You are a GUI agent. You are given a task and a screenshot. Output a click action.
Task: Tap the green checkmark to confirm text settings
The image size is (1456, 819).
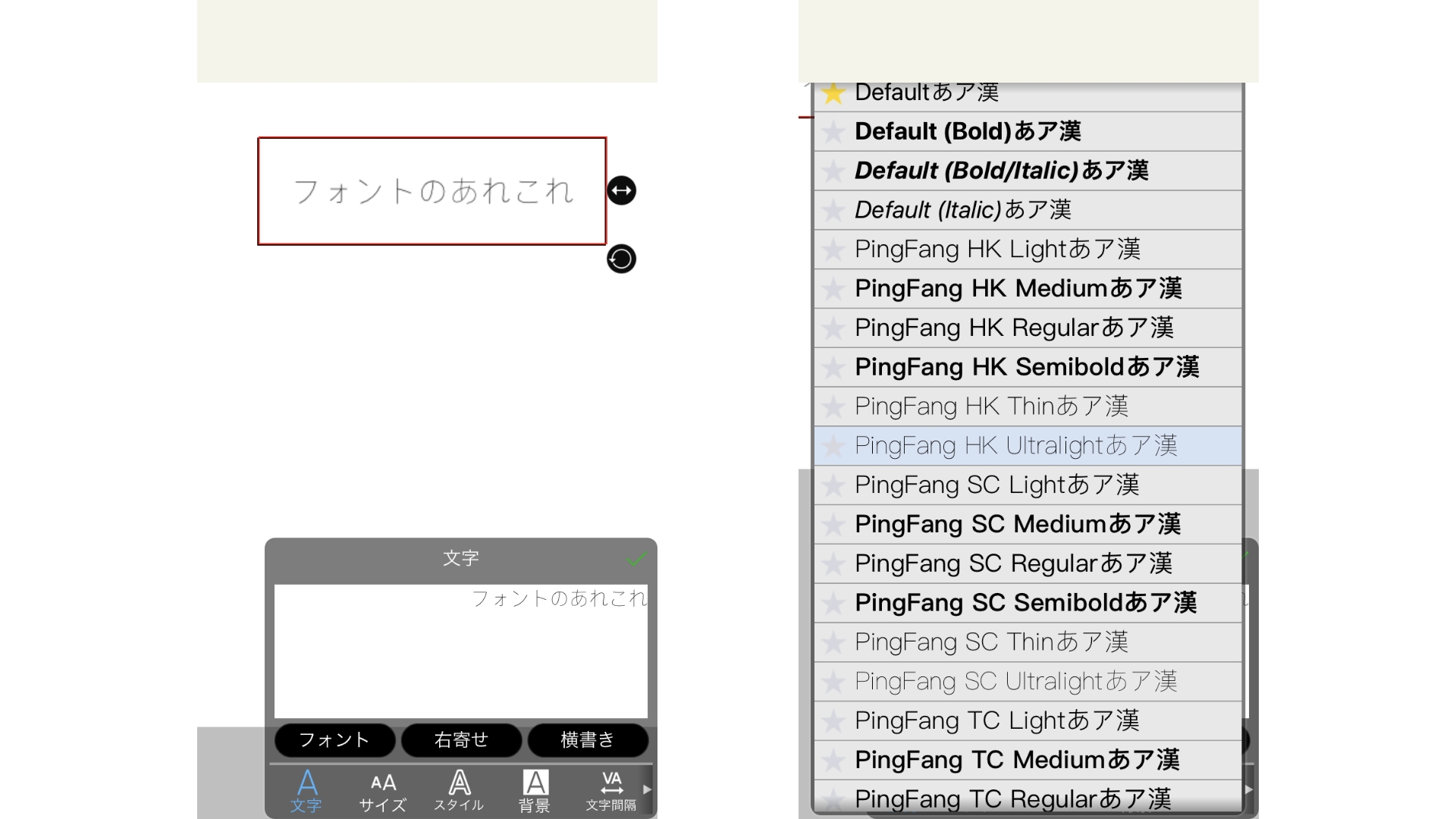[x=638, y=559]
